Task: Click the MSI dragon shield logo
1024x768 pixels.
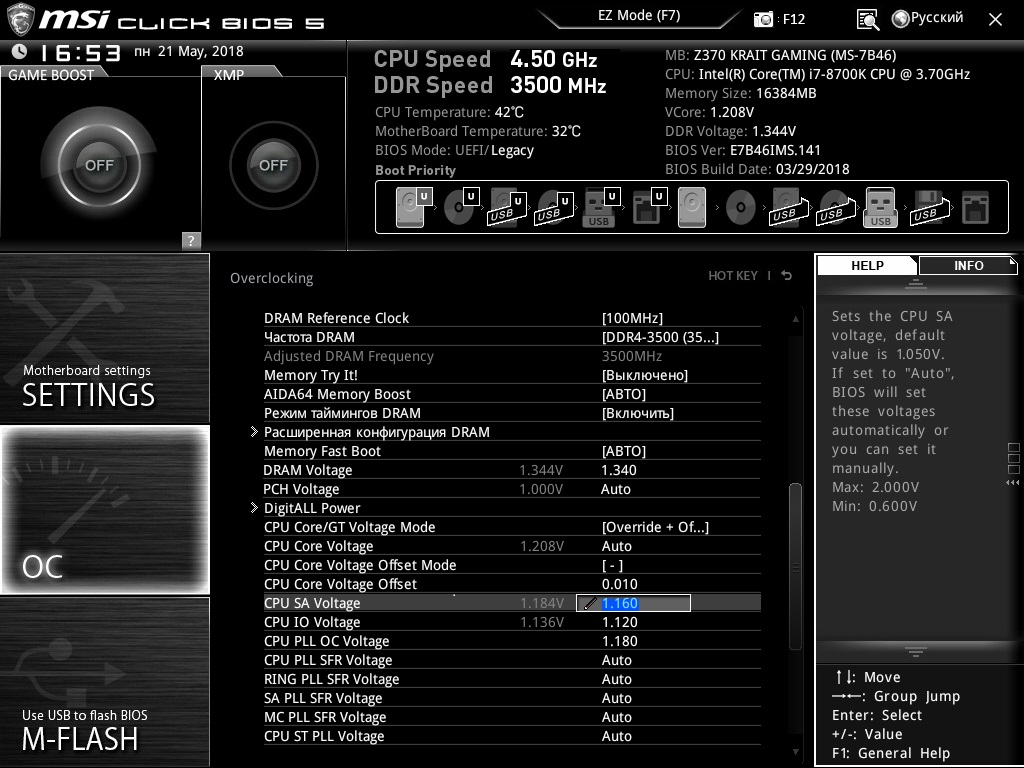Action: [20, 20]
